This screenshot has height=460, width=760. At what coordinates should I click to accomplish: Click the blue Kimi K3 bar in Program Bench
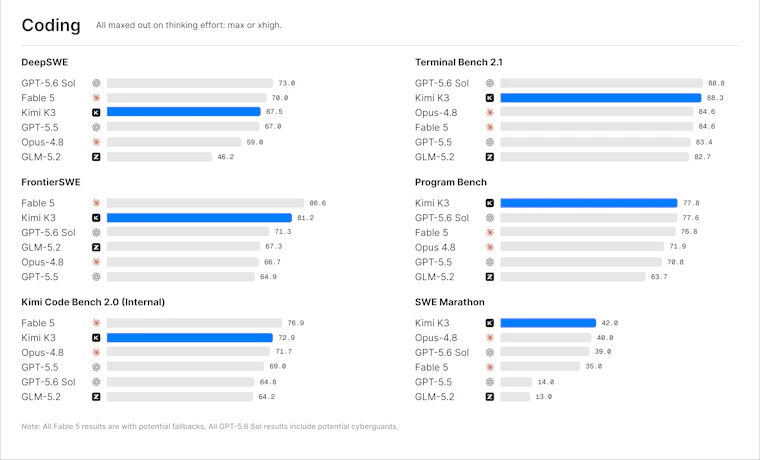point(589,203)
